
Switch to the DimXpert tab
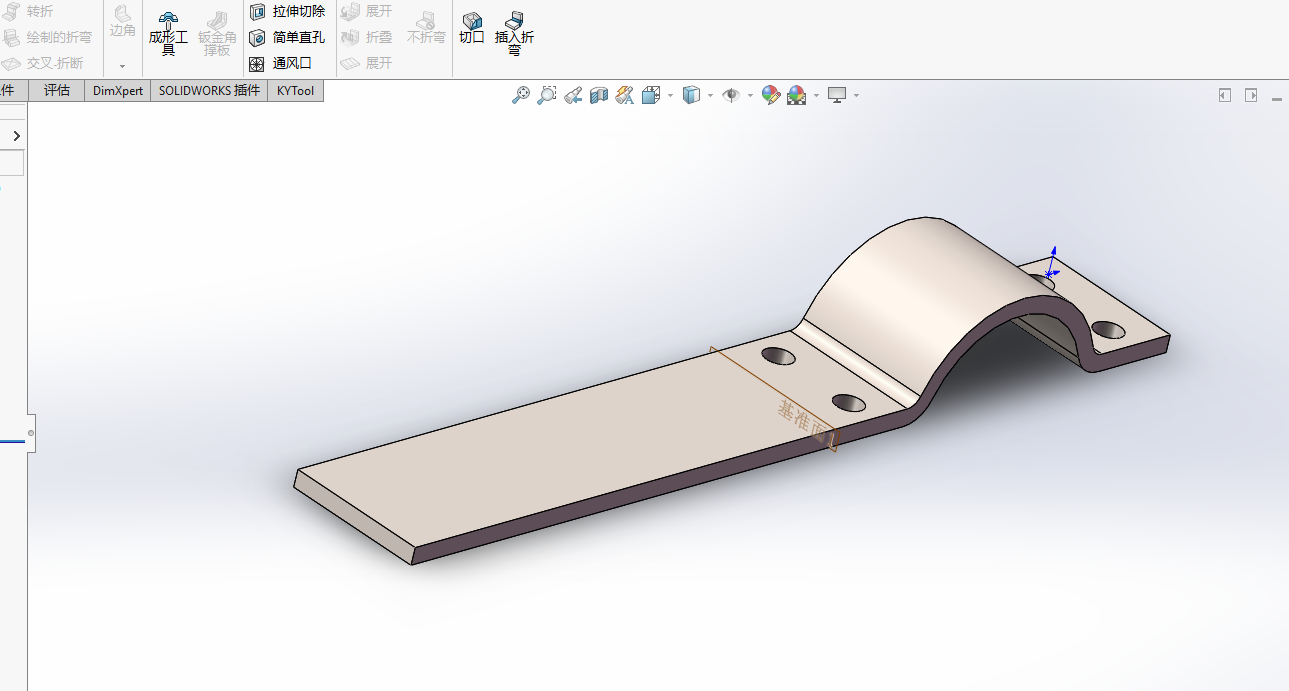(x=118, y=91)
